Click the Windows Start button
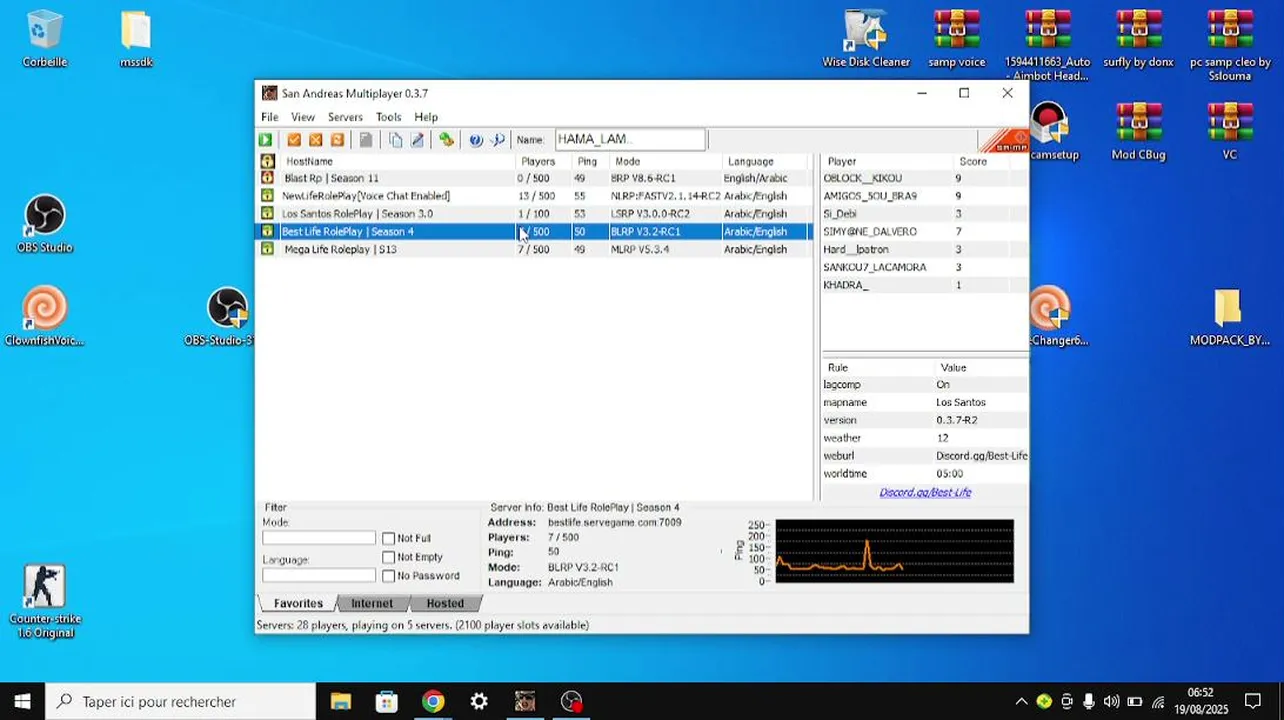 [23, 701]
